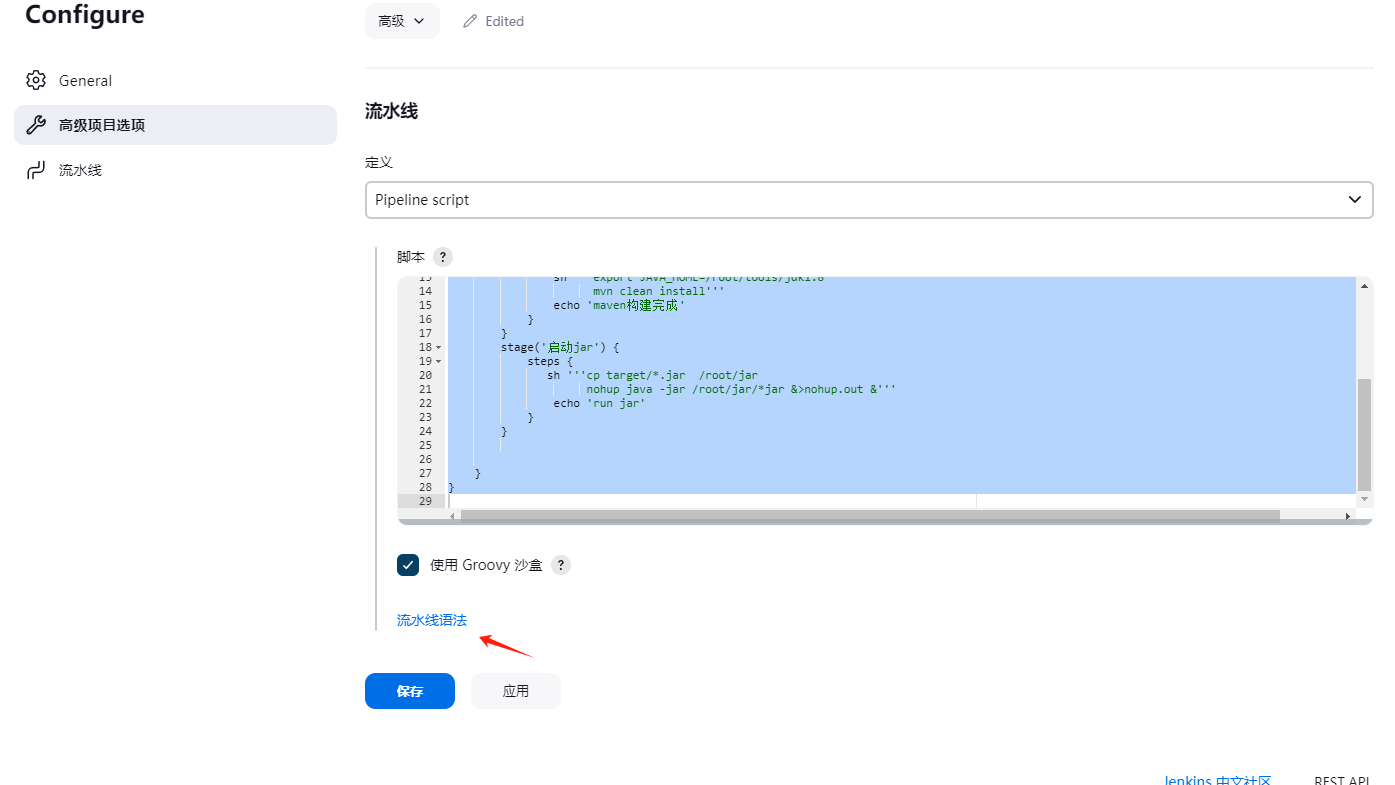Click the echo 'run jar' code line

(x=599, y=403)
